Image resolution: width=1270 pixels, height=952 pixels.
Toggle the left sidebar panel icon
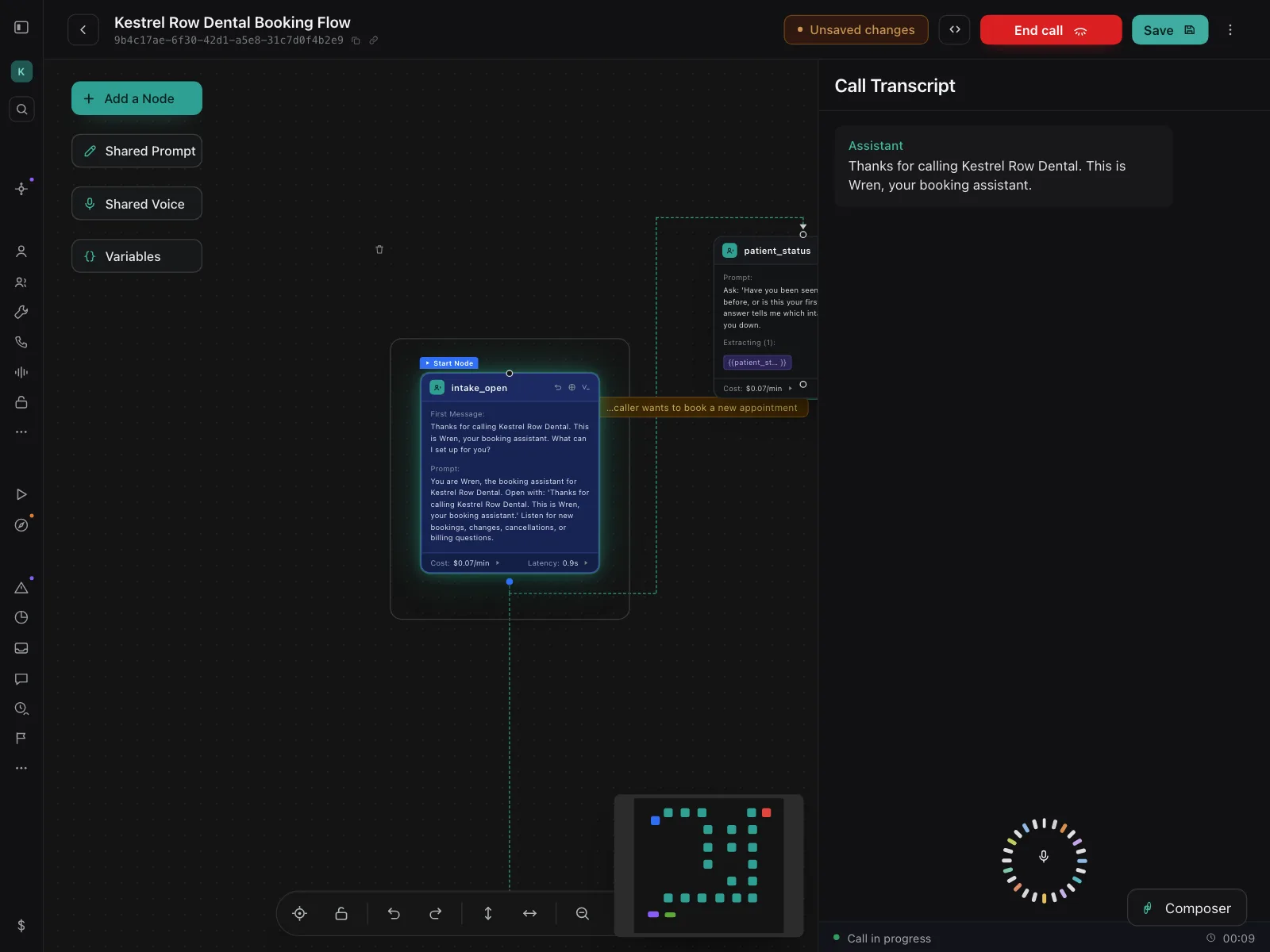21,28
